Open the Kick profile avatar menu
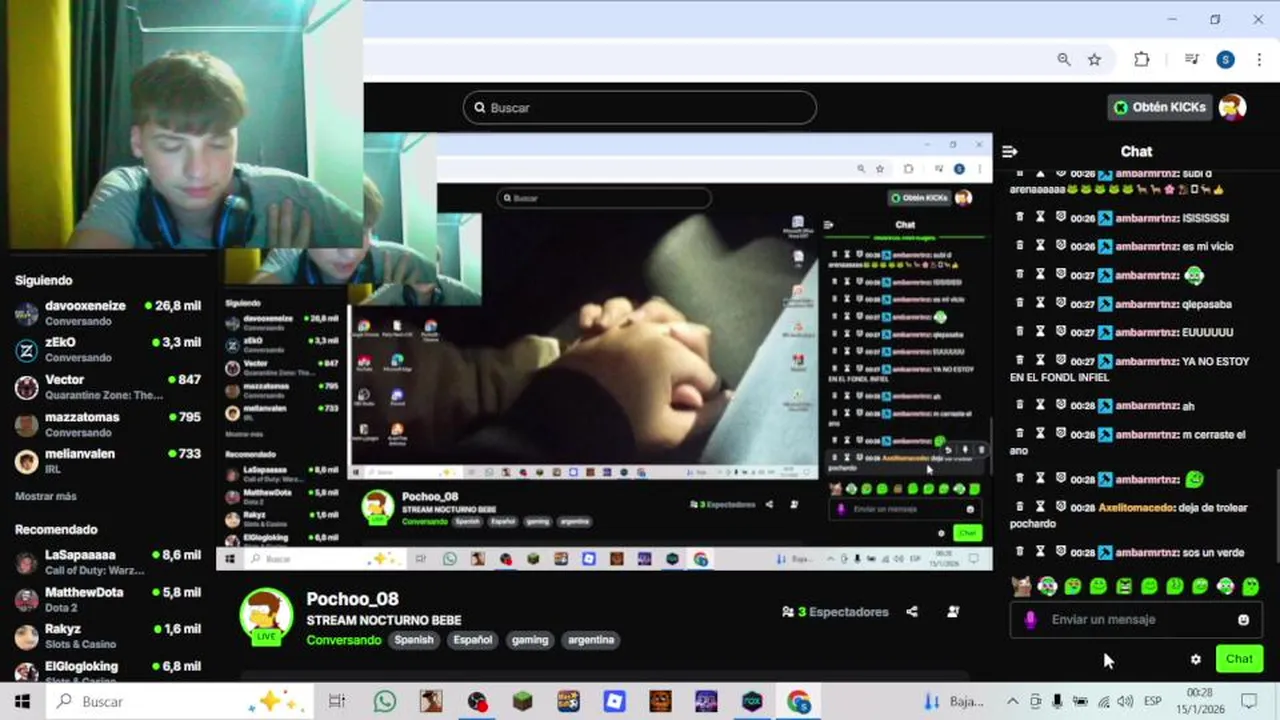This screenshot has height=720, width=1280. coord(1233,107)
